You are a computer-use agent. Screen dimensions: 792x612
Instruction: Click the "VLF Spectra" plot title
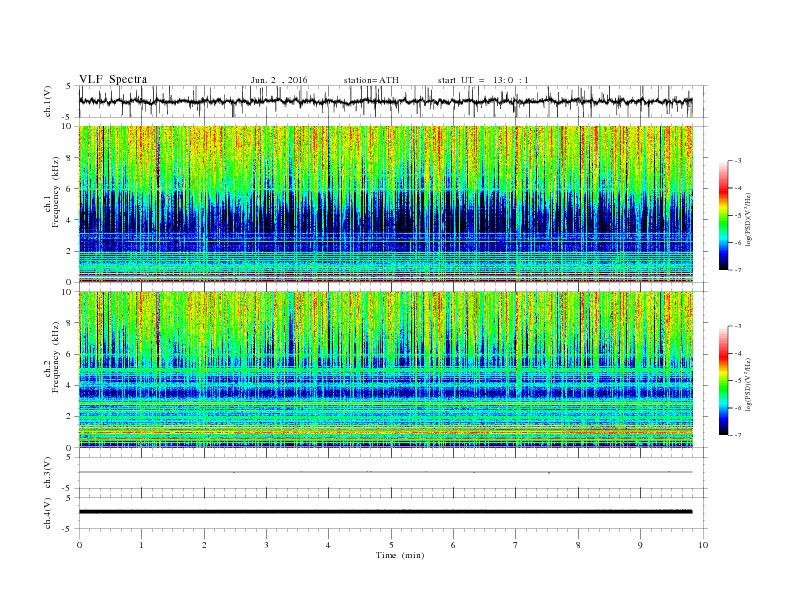point(113,79)
